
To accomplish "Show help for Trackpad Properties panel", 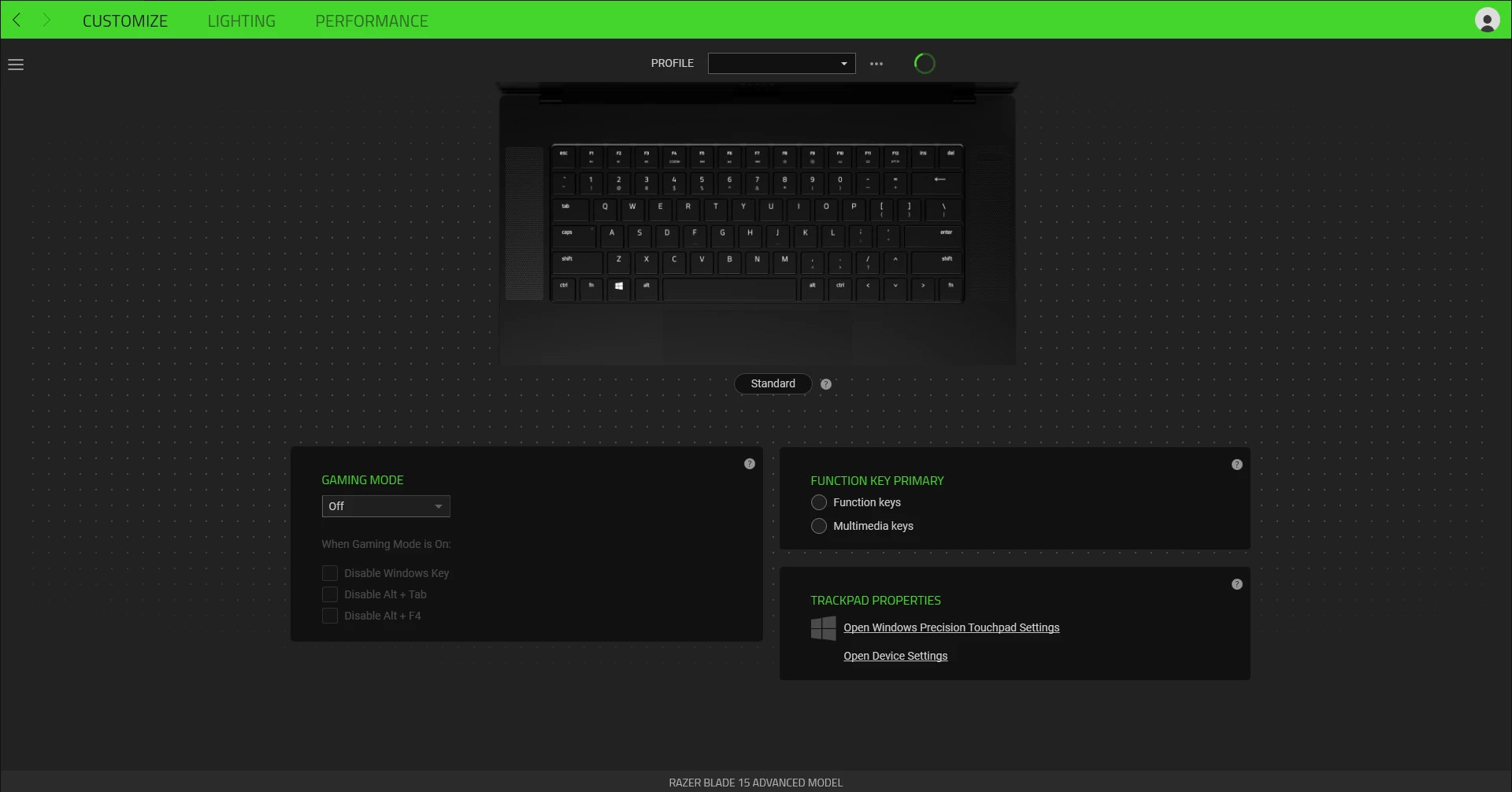I will 1237,584.
